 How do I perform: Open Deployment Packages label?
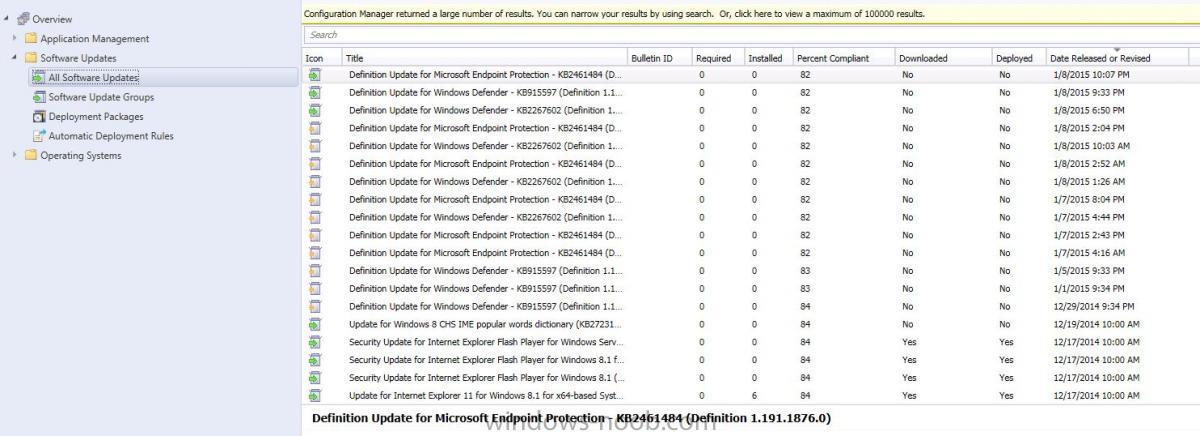point(96,116)
